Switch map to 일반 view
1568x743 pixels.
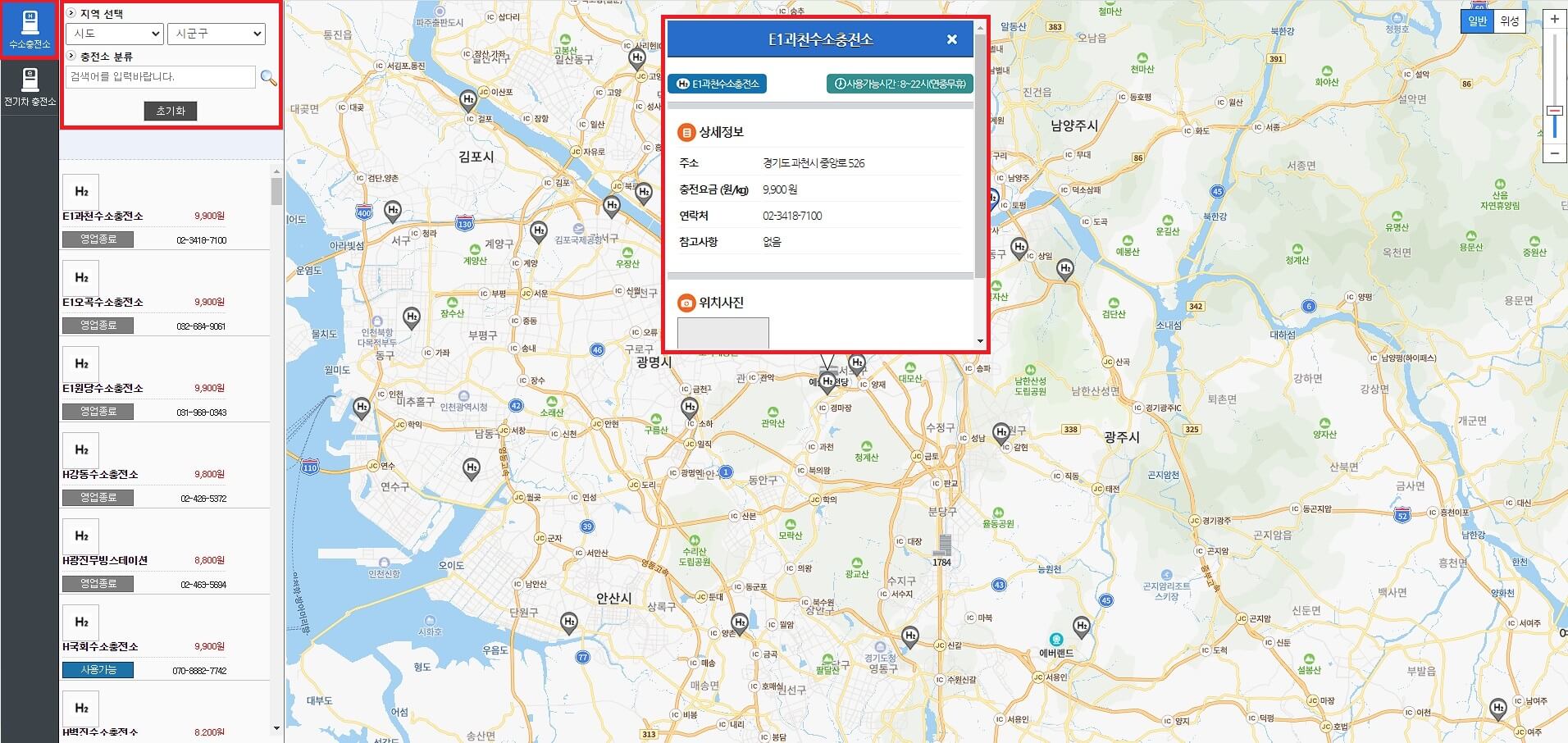[x=1477, y=21]
